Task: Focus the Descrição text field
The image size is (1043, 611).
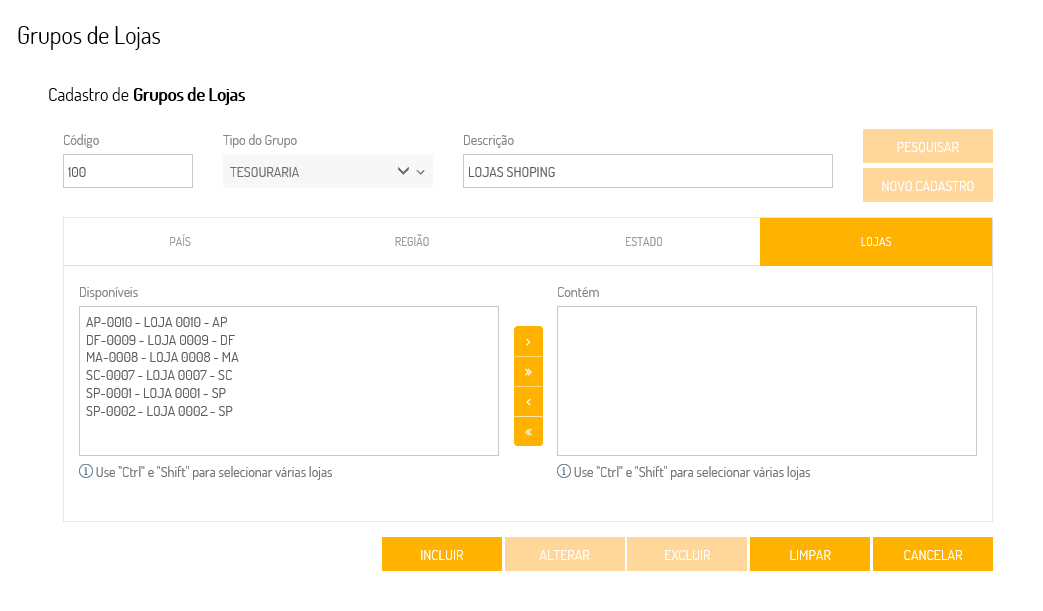Action: [647, 171]
